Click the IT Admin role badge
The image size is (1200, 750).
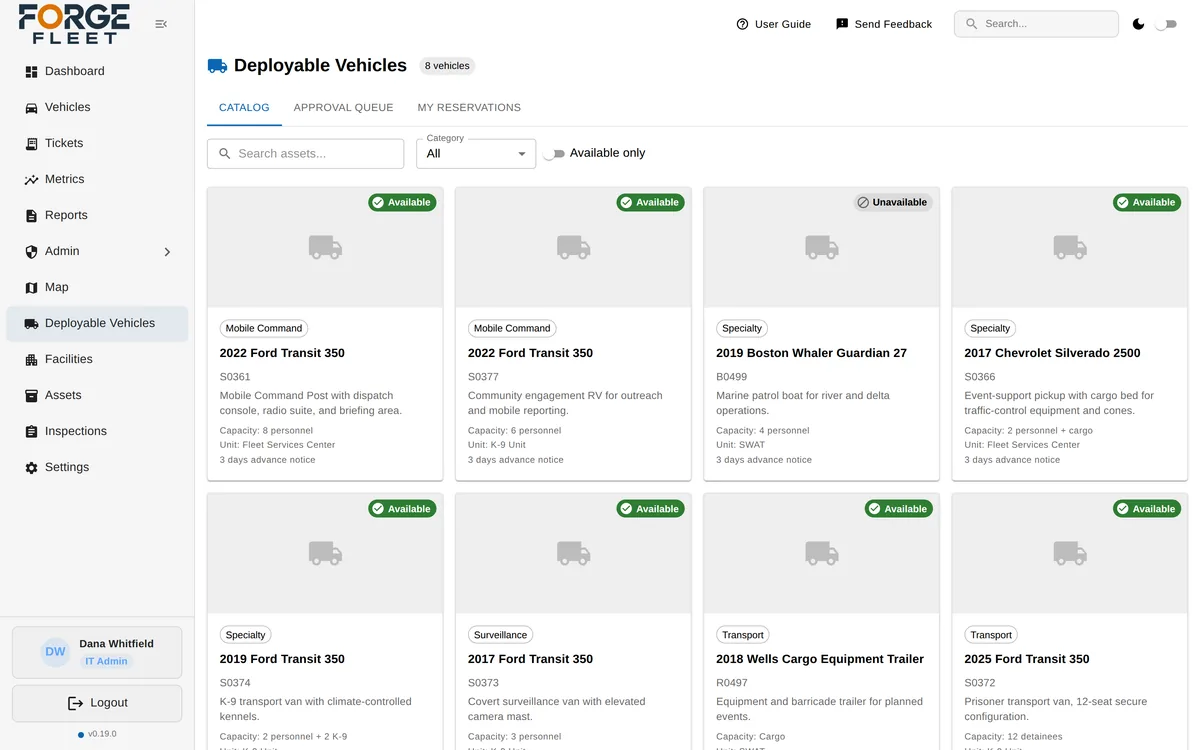106,662
